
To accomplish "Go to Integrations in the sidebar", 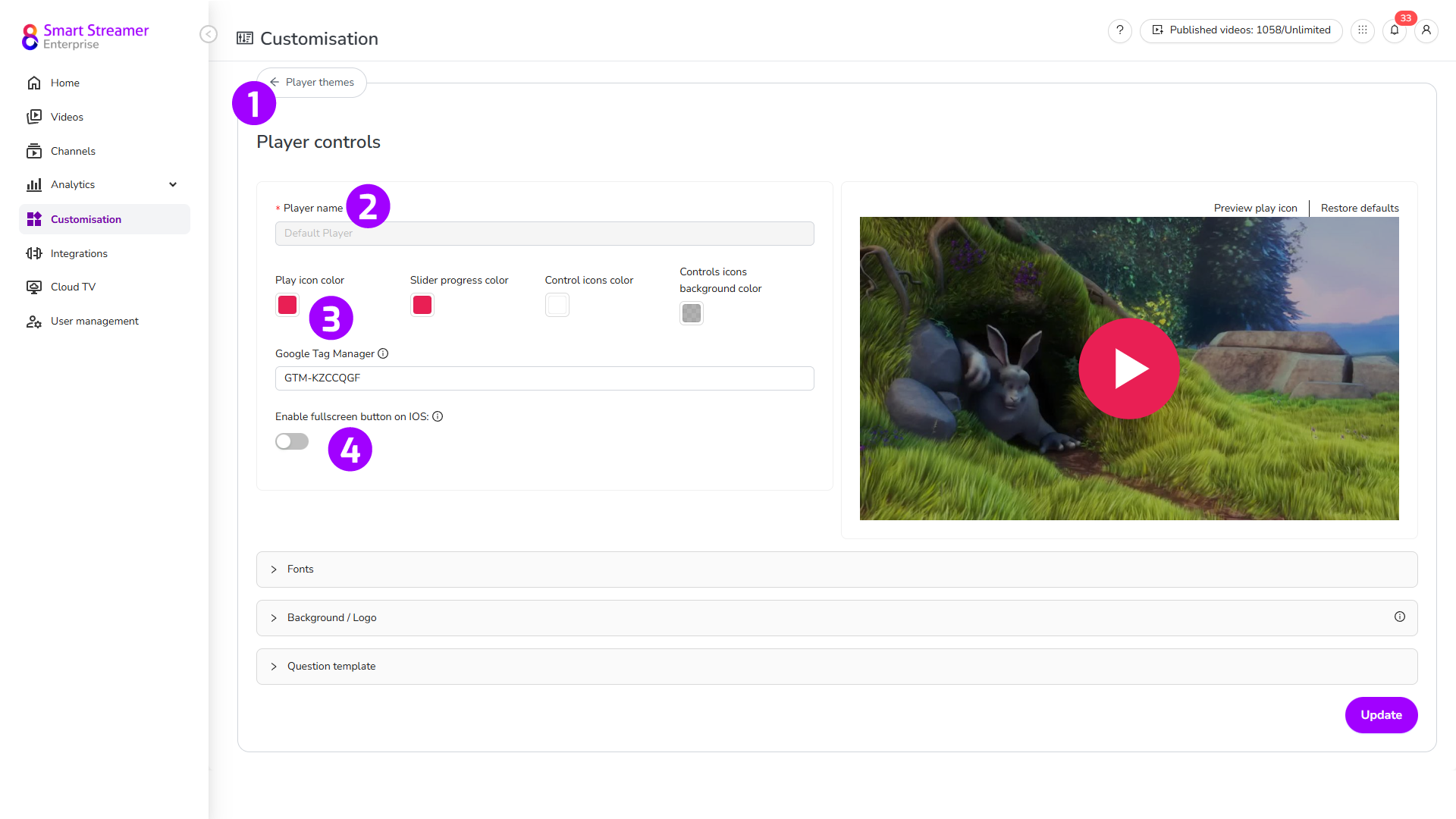I will (79, 253).
